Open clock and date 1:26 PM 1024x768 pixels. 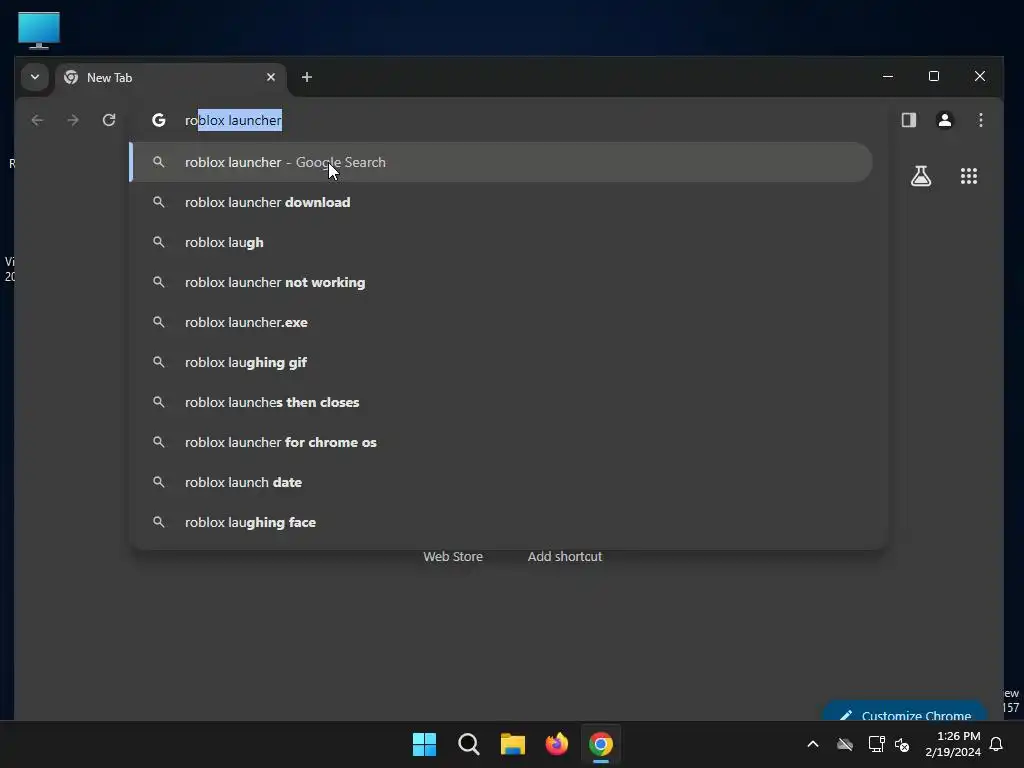coord(953,744)
